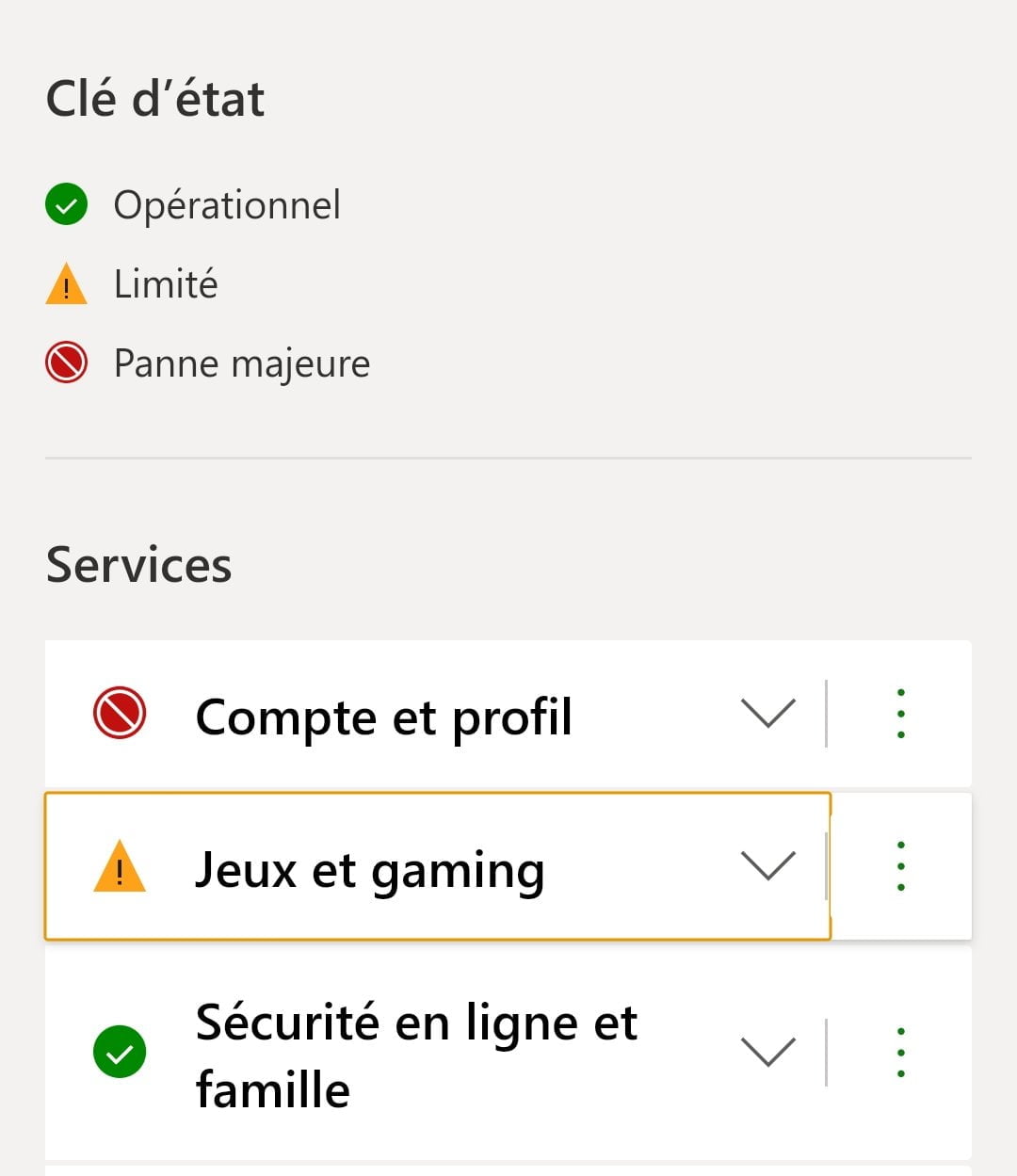
Task: Click the orange Limité warning triangle in the key
Action: click(x=66, y=285)
